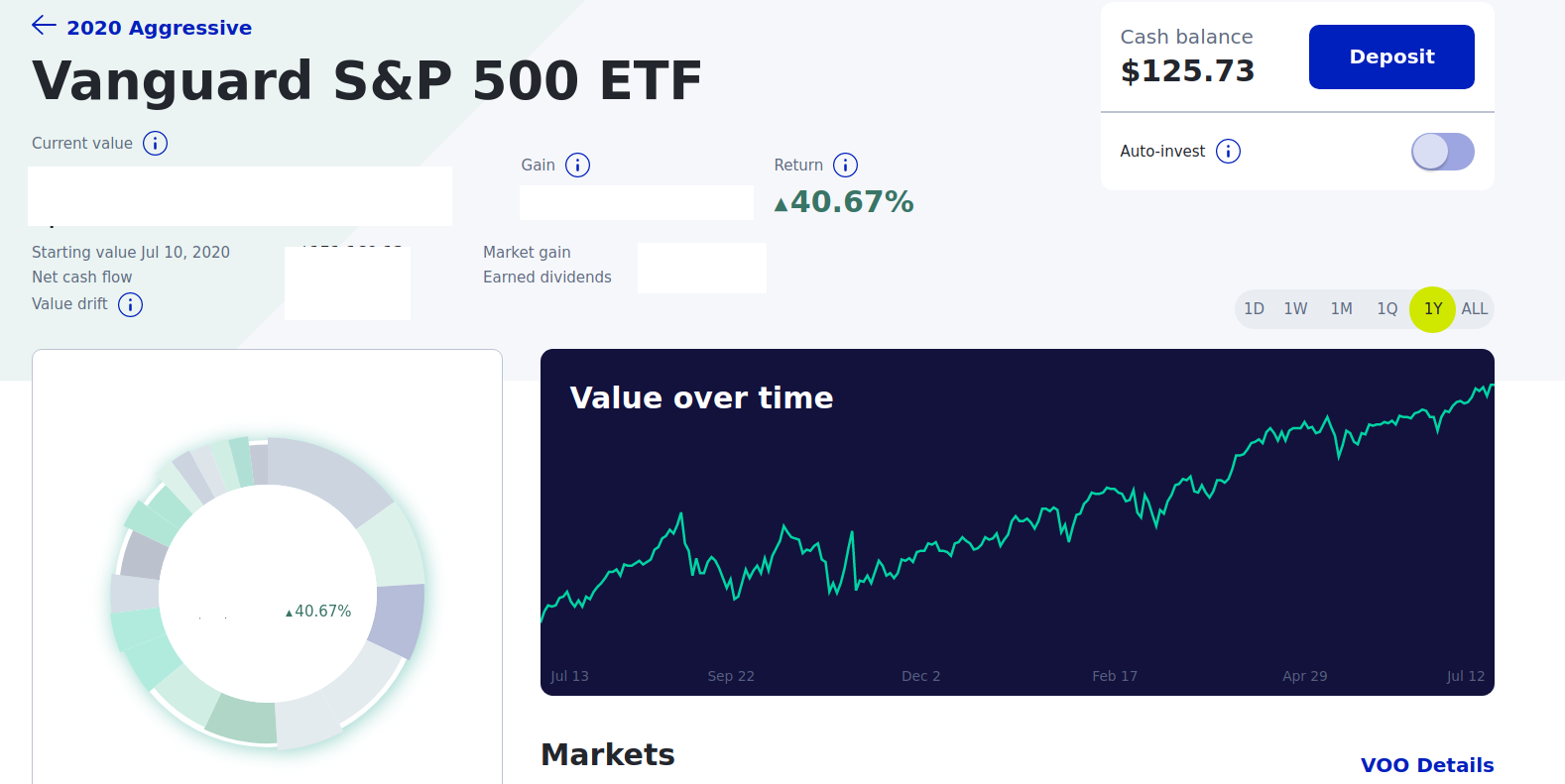Open the Value drift info icon
Screen dimensions: 1565x784
[130, 304]
